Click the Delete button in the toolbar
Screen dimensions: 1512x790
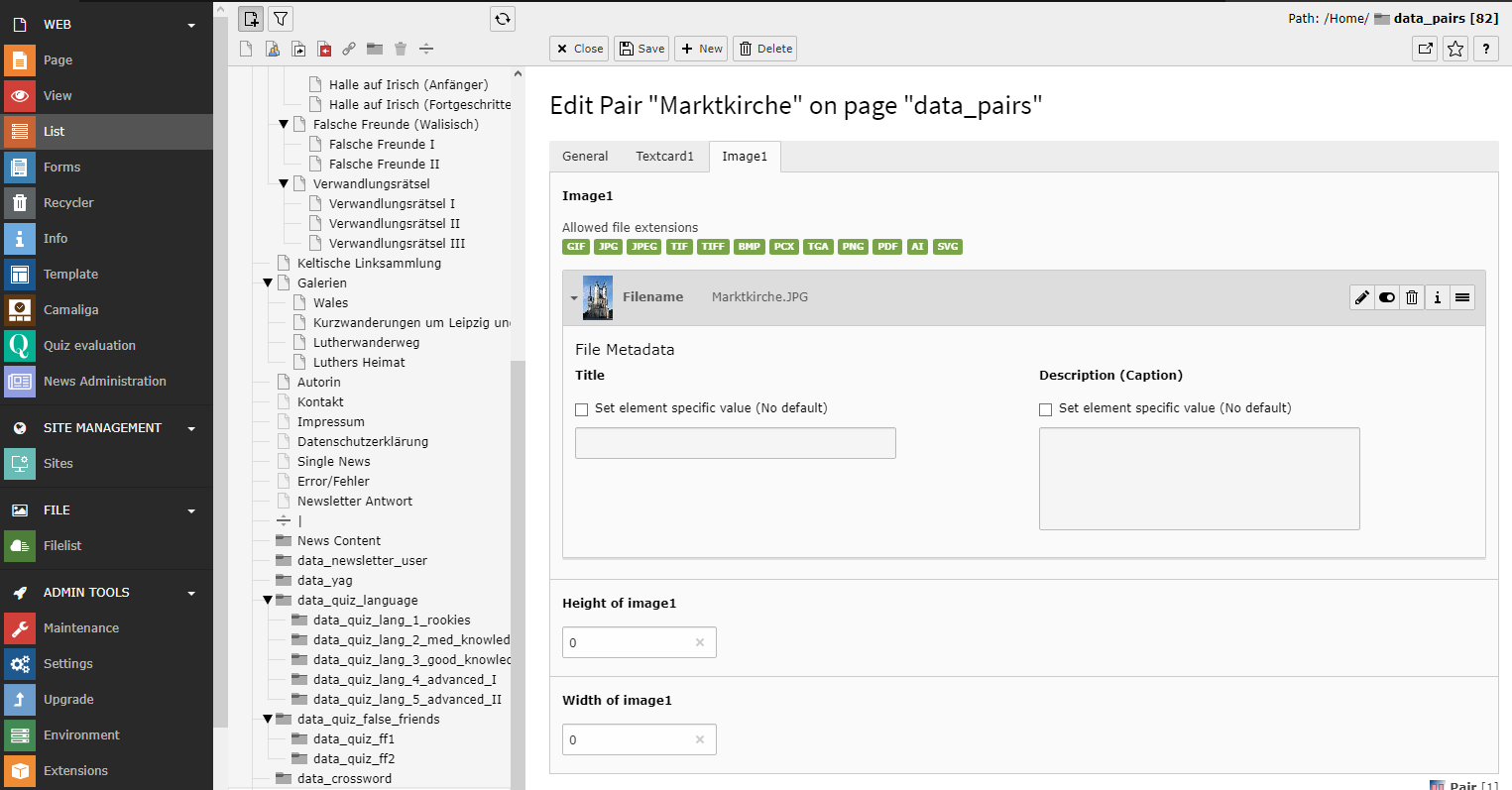coord(764,49)
